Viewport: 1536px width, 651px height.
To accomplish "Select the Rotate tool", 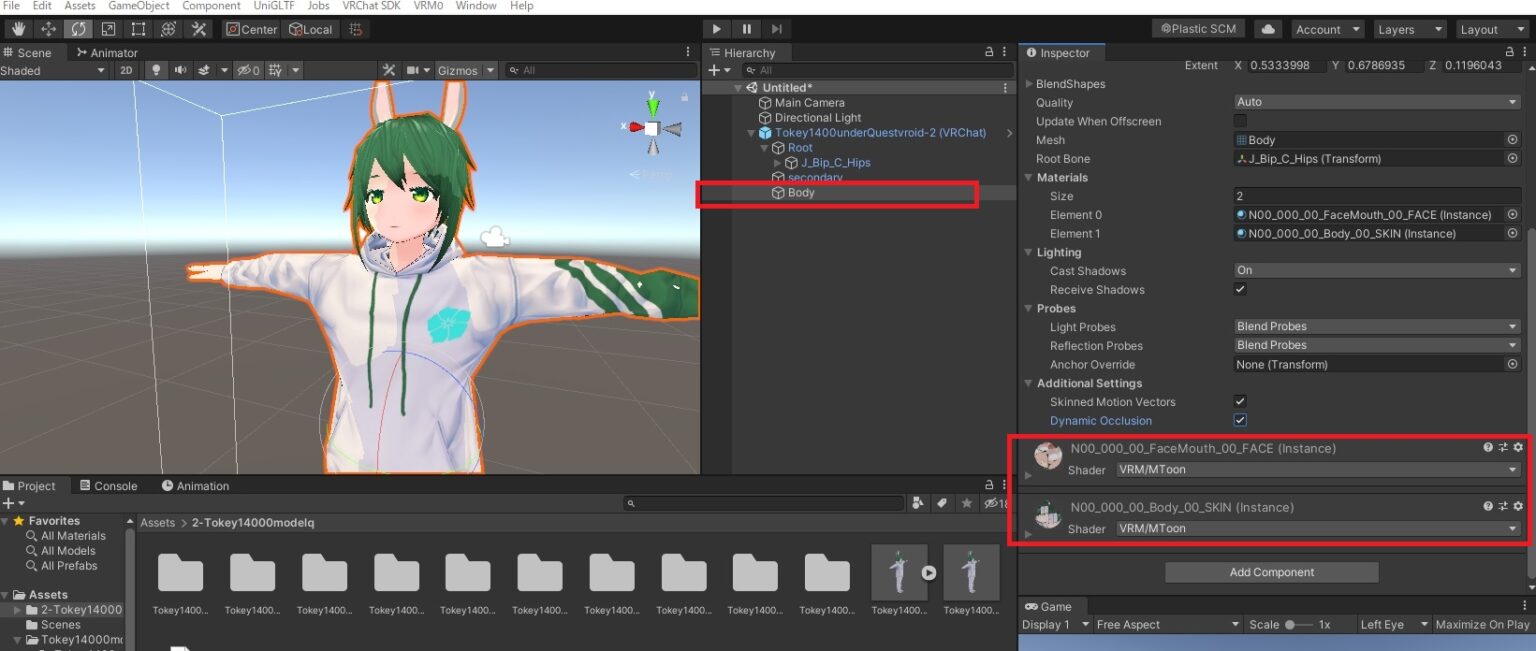I will tap(77, 28).
